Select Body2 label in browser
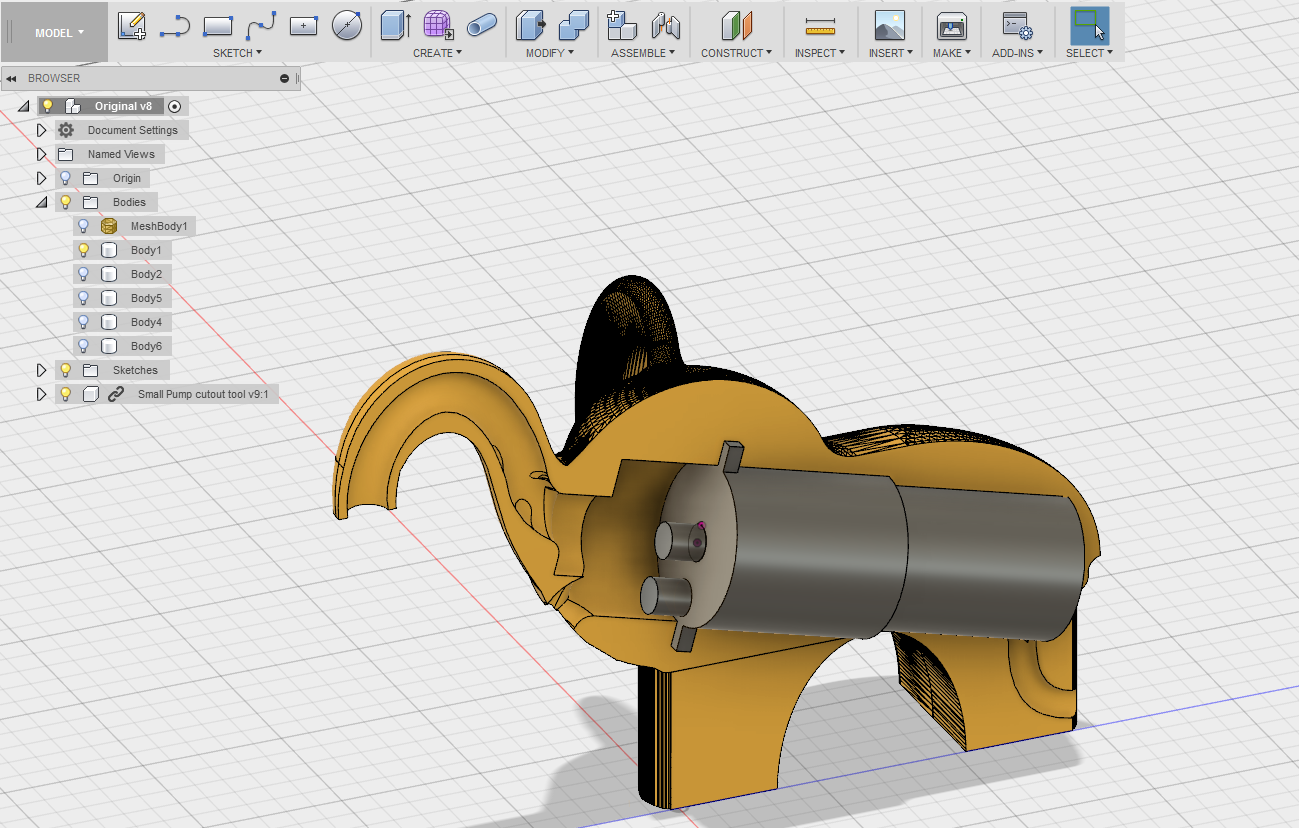Image resolution: width=1299 pixels, height=828 pixels. [146, 274]
